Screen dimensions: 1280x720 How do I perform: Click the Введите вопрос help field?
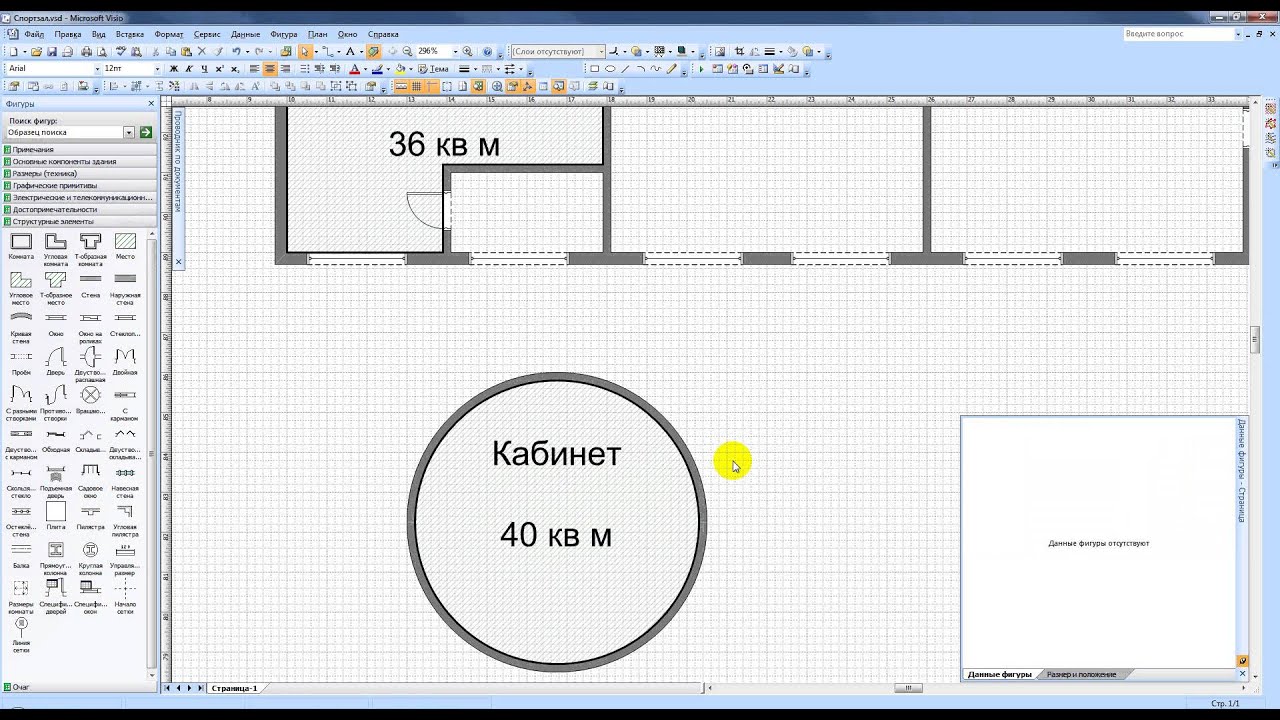click(1178, 34)
